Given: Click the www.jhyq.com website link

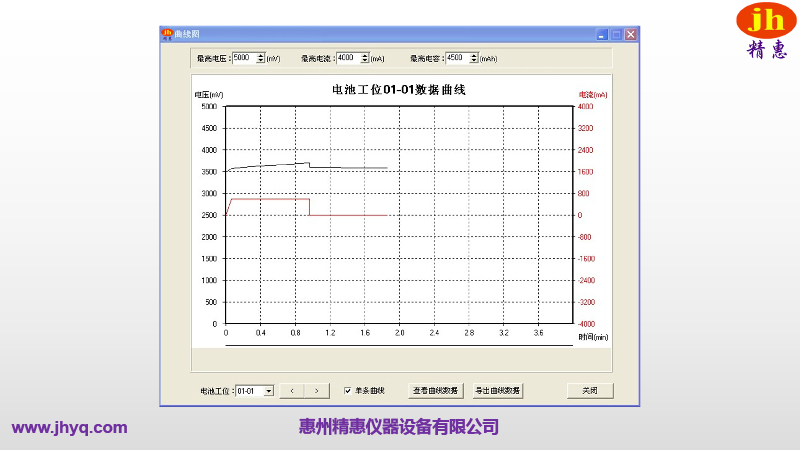Looking at the screenshot, I should point(69,428).
